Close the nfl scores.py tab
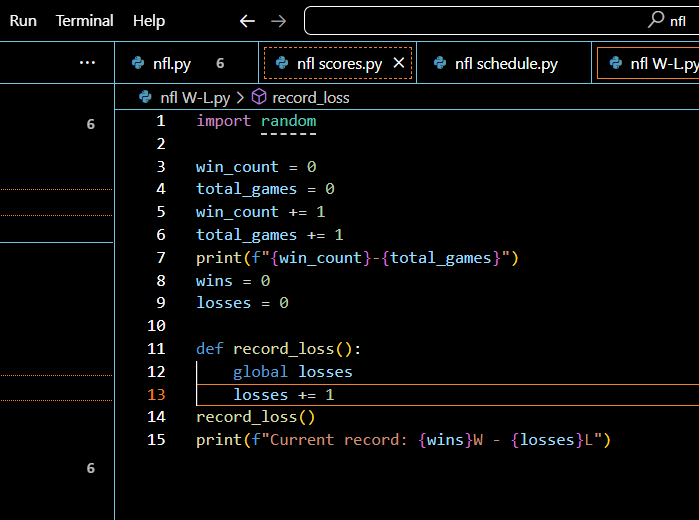699x520 pixels. click(x=399, y=63)
